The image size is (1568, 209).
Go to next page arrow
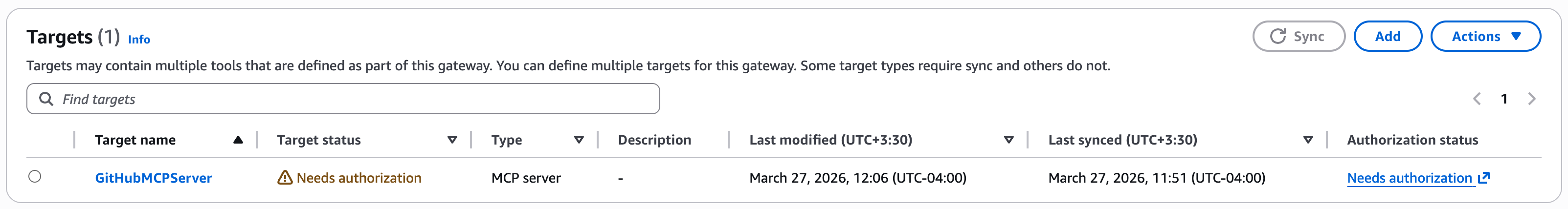pyautogui.click(x=1531, y=99)
